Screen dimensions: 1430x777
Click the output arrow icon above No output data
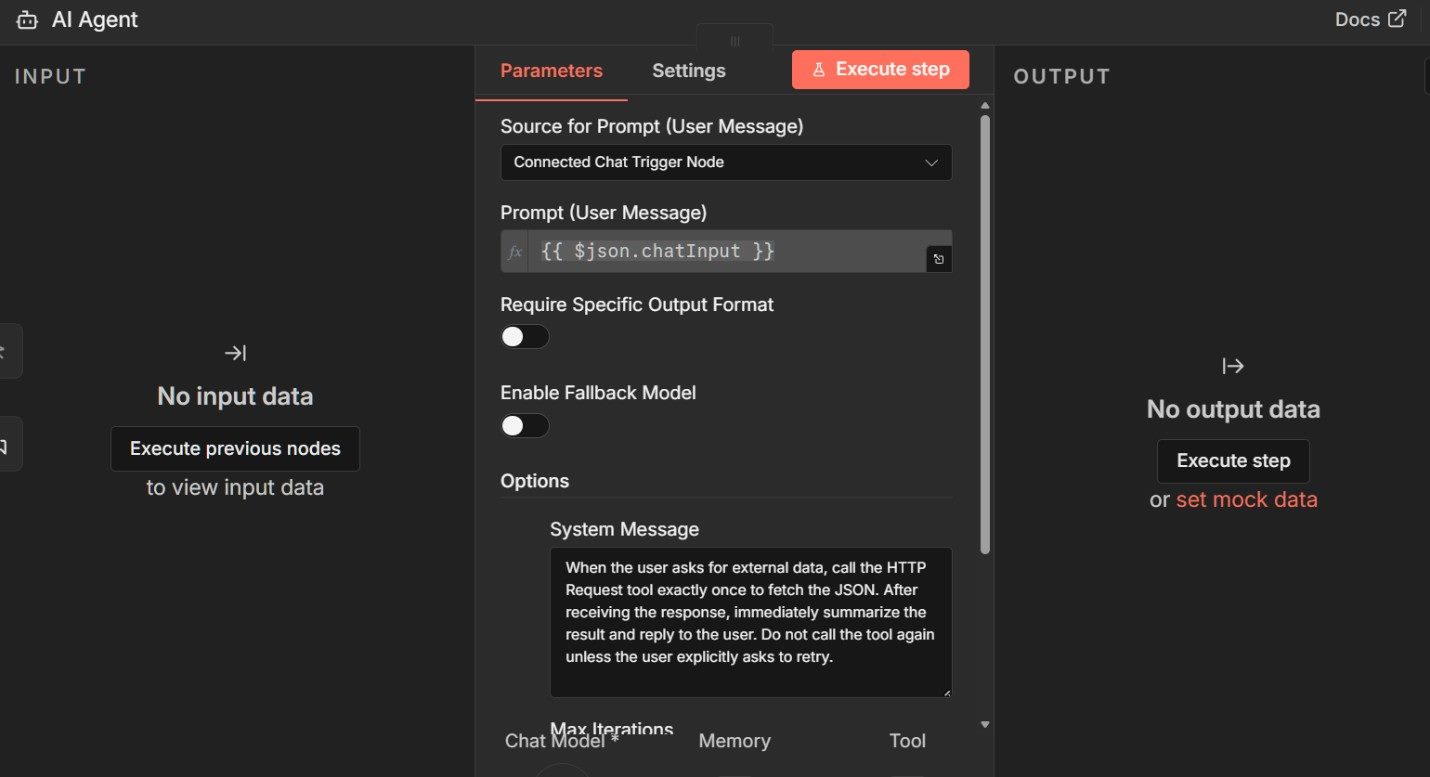[1233, 366]
